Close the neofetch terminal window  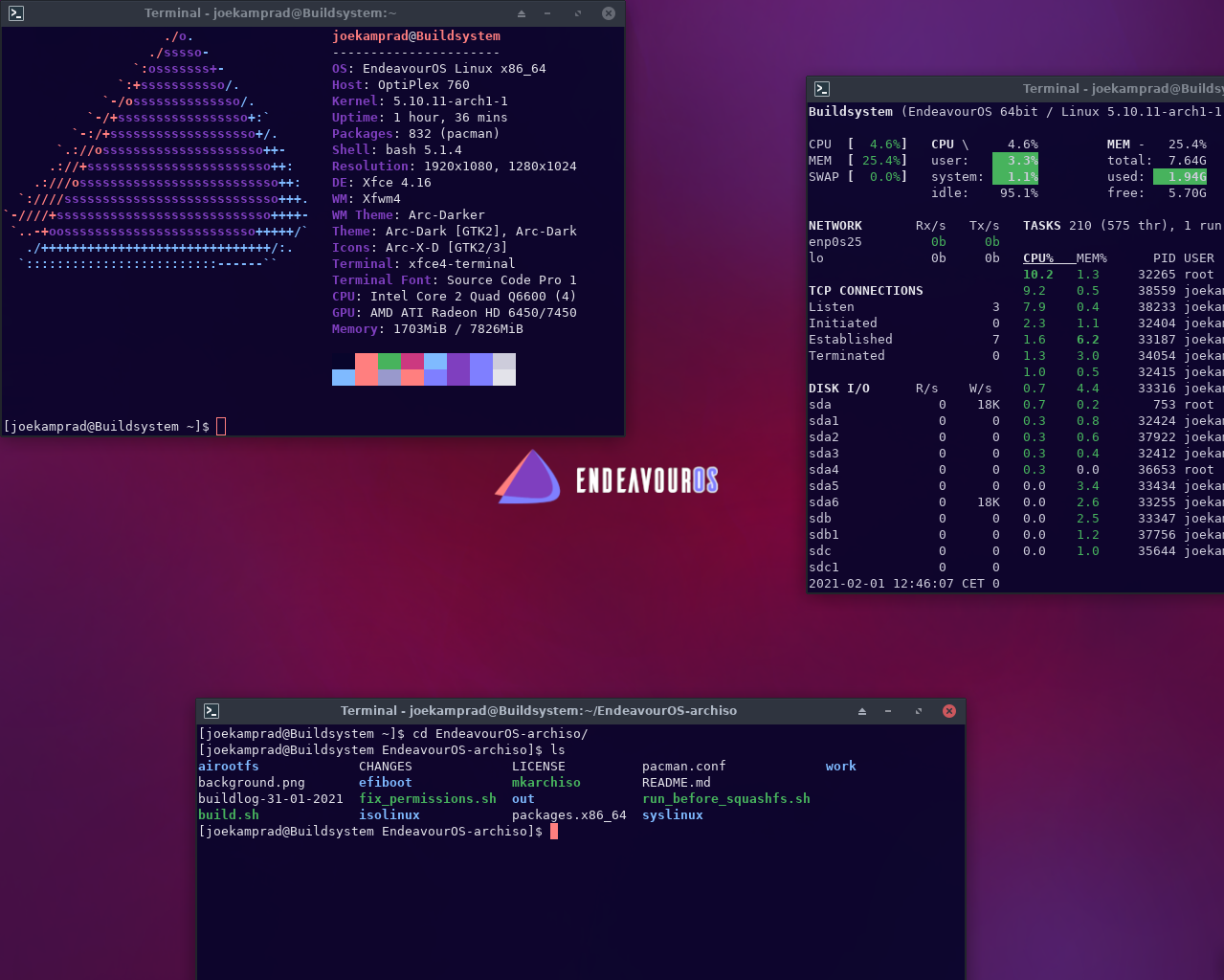click(x=609, y=13)
